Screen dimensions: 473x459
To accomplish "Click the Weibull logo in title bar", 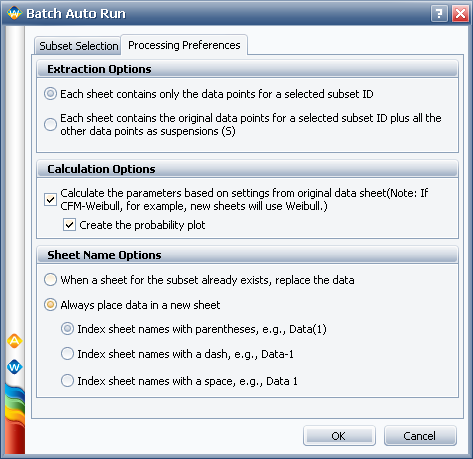I will [x=14, y=13].
